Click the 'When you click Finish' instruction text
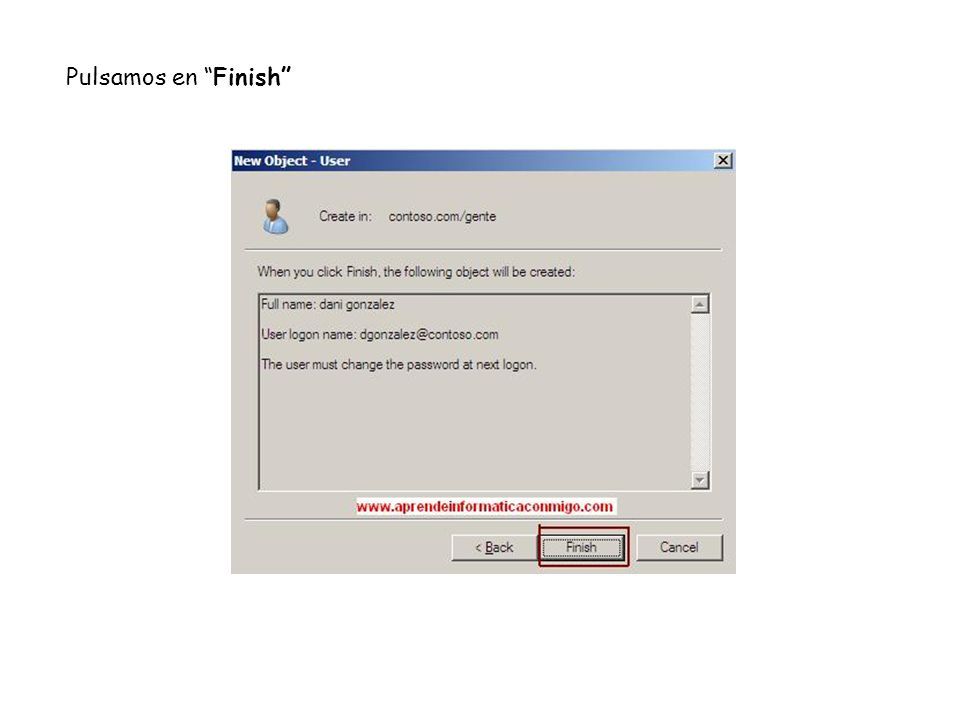 pyautogui.click(x=416, y=272)
